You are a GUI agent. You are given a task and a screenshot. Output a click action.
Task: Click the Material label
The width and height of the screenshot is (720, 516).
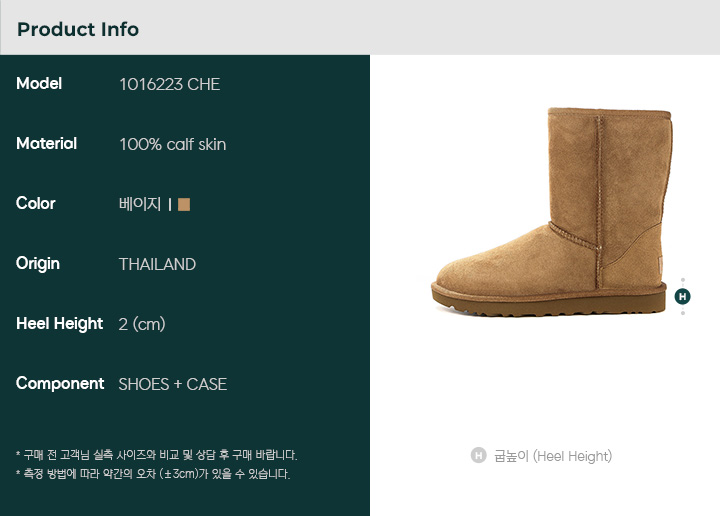click(46, 144)
